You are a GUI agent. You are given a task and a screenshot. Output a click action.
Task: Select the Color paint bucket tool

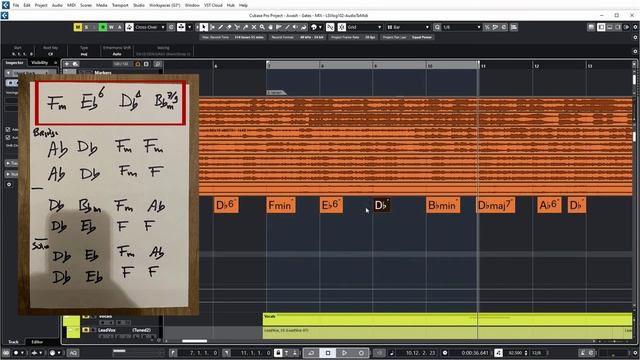(303, 27)
